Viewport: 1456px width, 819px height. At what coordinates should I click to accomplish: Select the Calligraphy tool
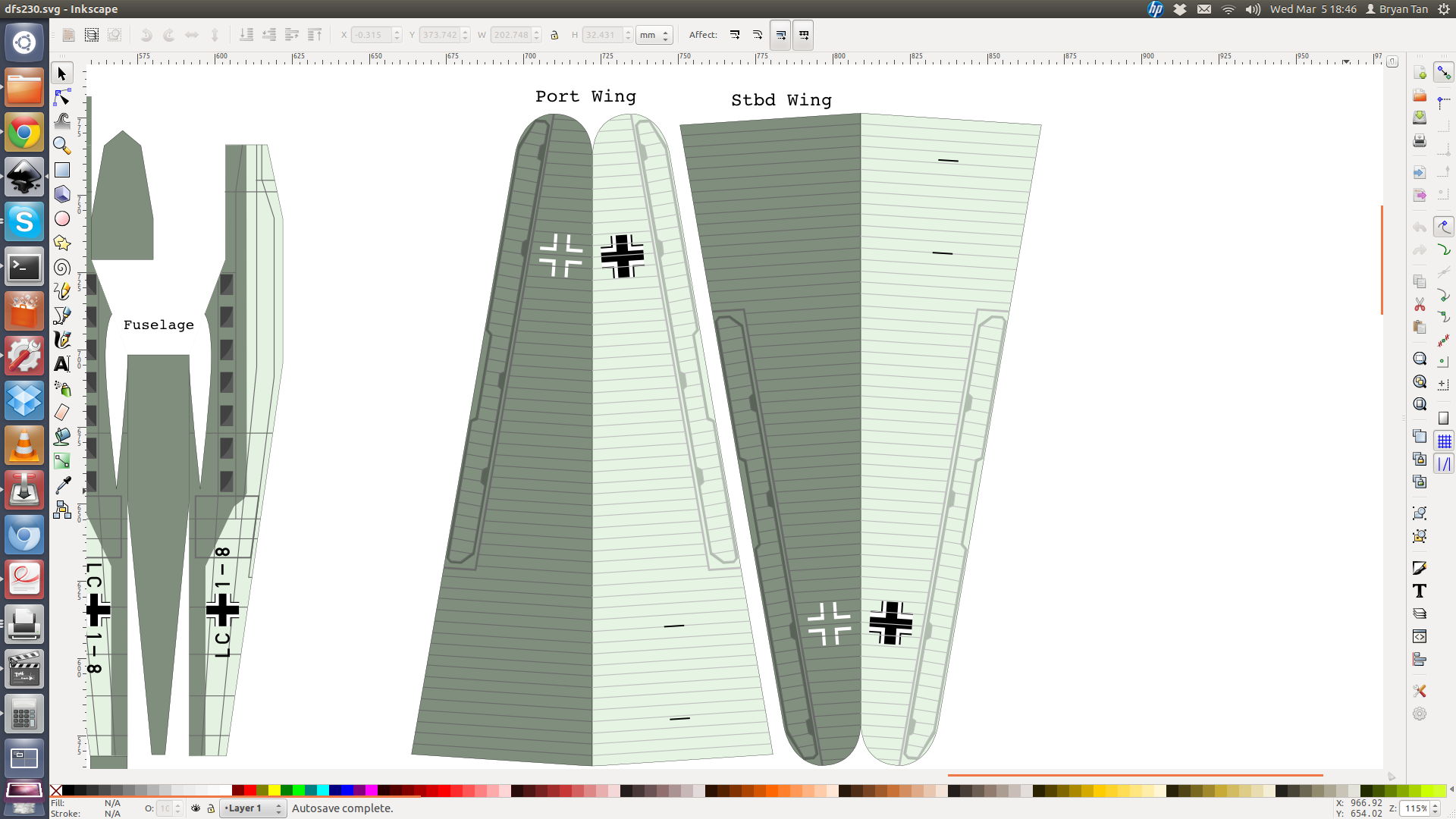pos(62,340)
